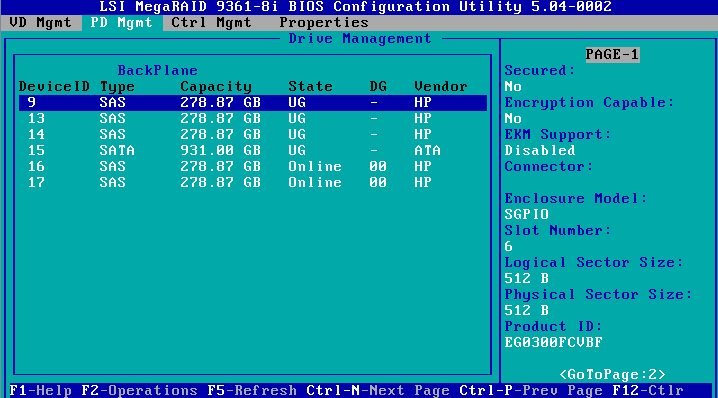Click the Online state of DeviceID 16
718x398 pixels.
[x=315, y=167]
